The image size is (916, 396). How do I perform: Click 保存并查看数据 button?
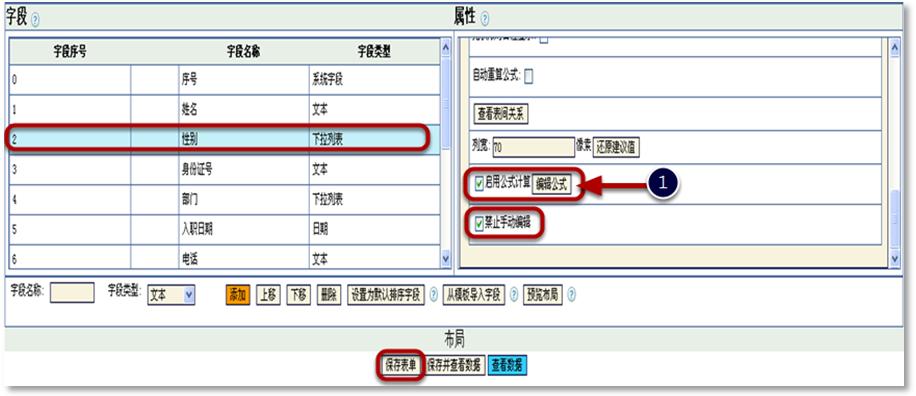(454, 366)
